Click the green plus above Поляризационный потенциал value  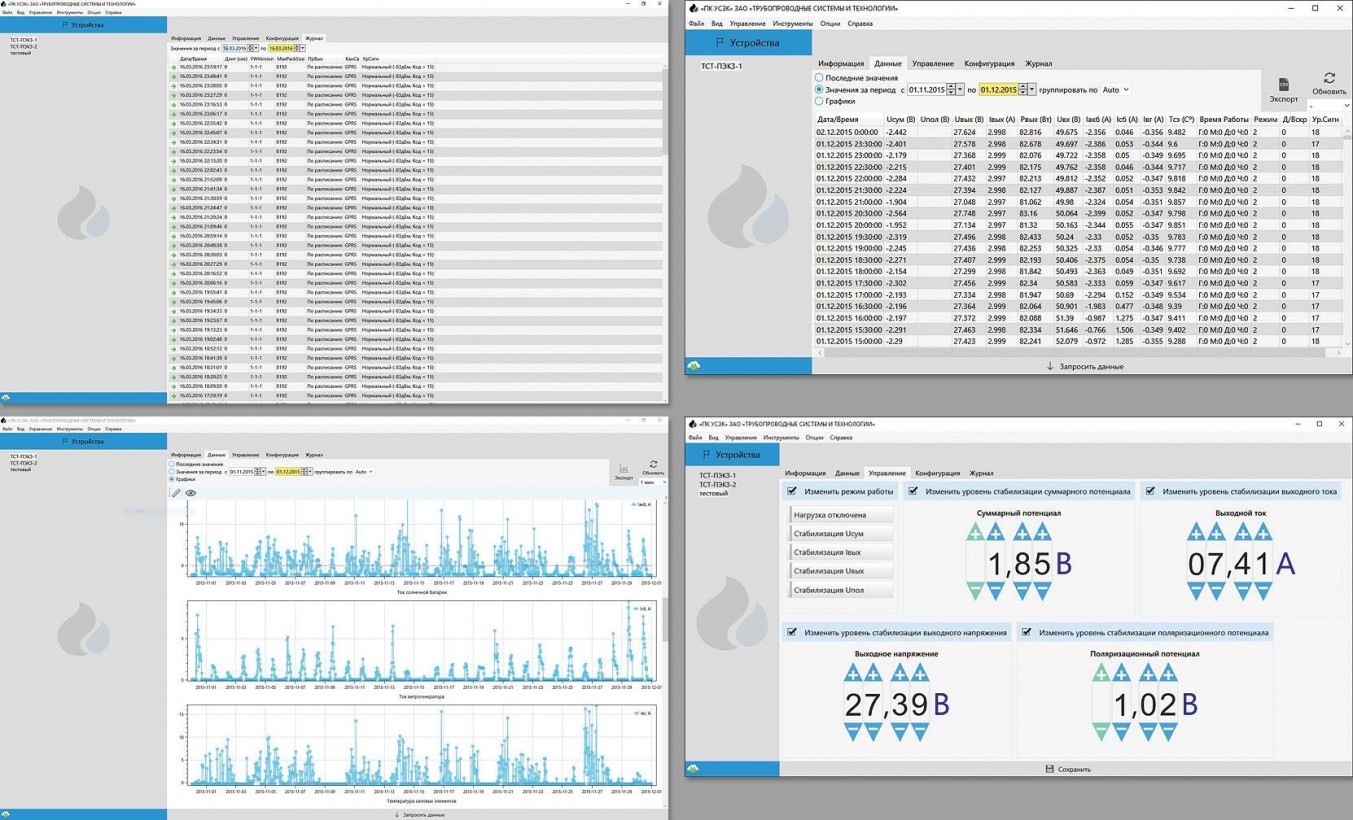(x=1101, y=673)
